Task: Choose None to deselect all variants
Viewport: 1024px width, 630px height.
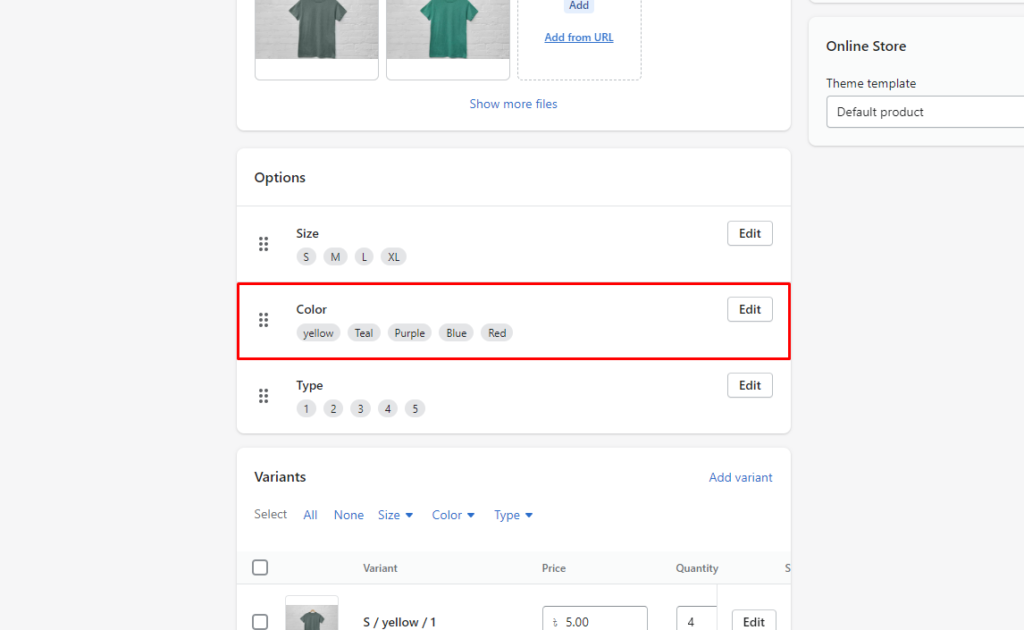Action: pos(348,514)
